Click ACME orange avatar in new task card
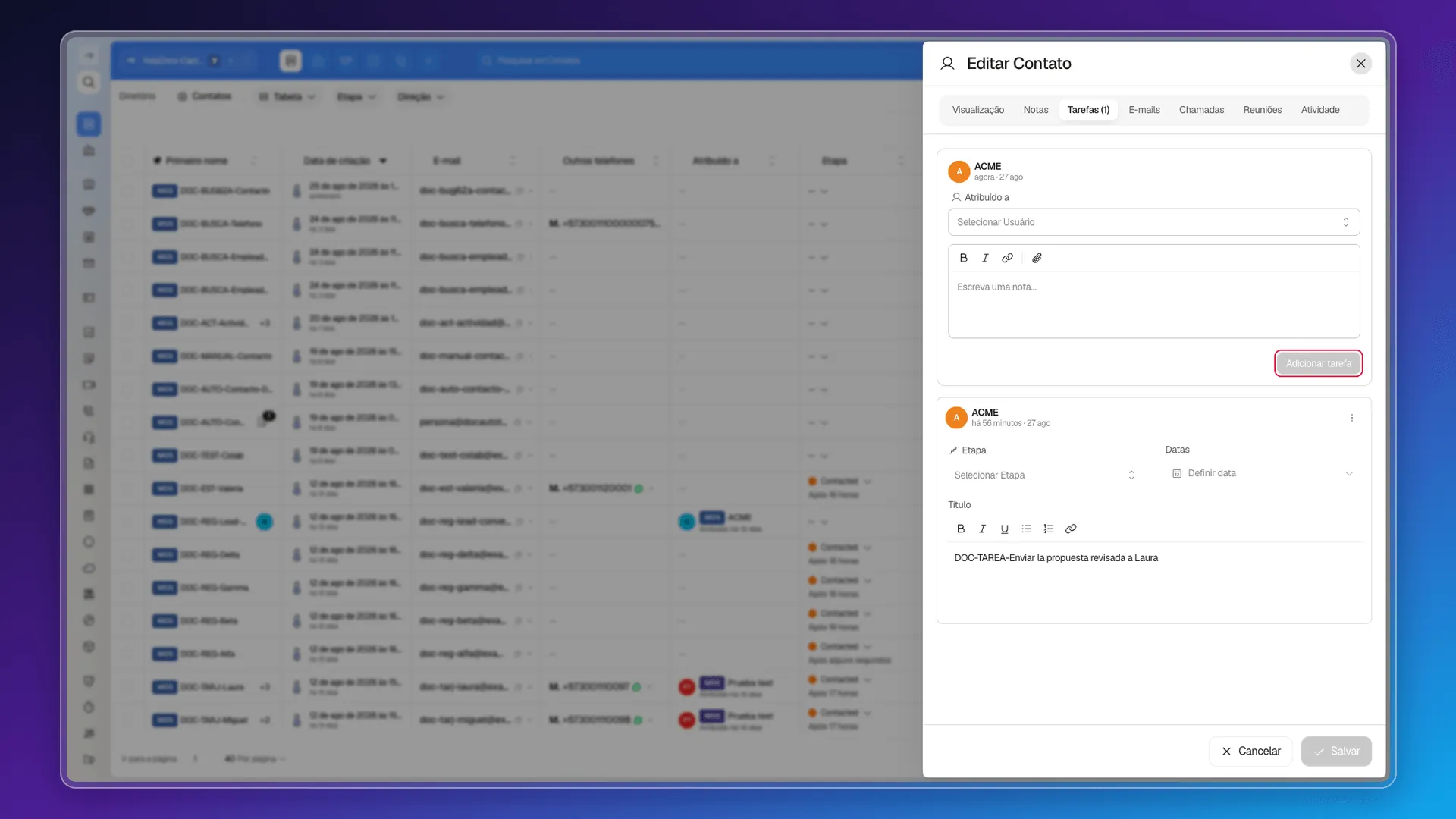1456x819 pixels. tap(959, 171)
